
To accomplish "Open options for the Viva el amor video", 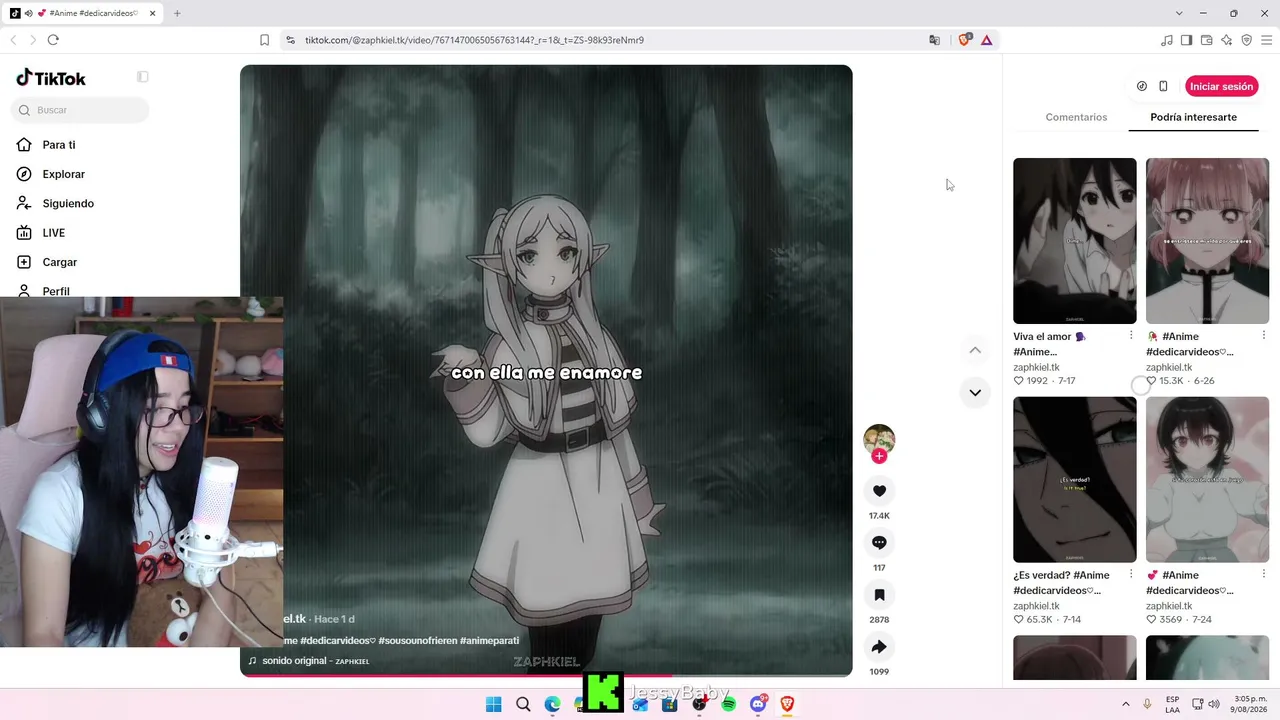I will (x=1131, y=336).
